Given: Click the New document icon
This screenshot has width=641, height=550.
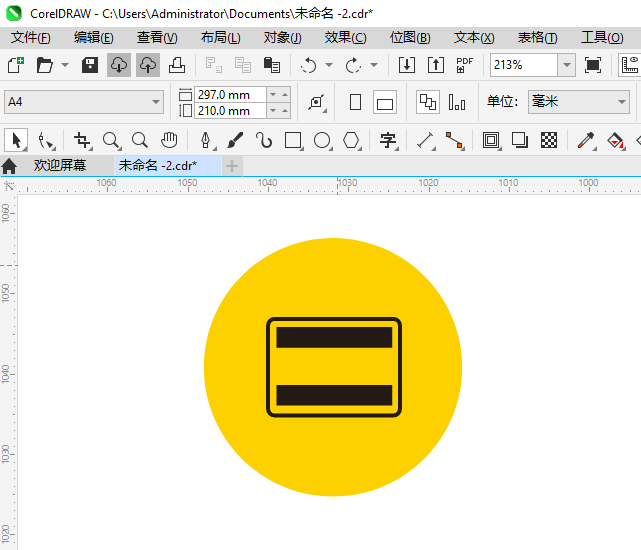Looking at the screenshot, I should (16, 65).
